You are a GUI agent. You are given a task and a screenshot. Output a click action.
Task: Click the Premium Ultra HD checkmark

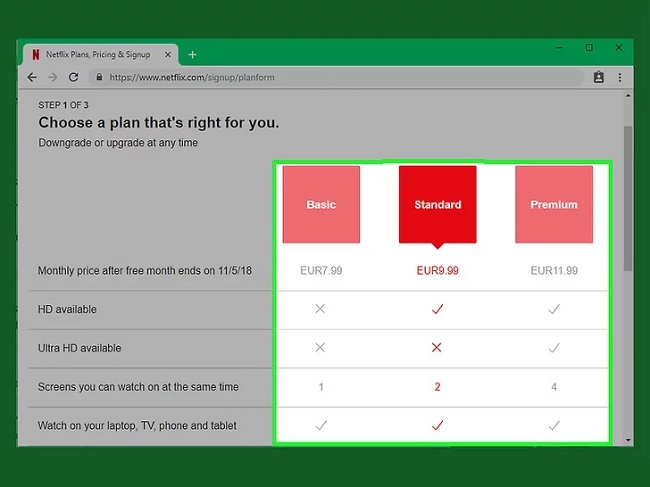tap(554, 348)
